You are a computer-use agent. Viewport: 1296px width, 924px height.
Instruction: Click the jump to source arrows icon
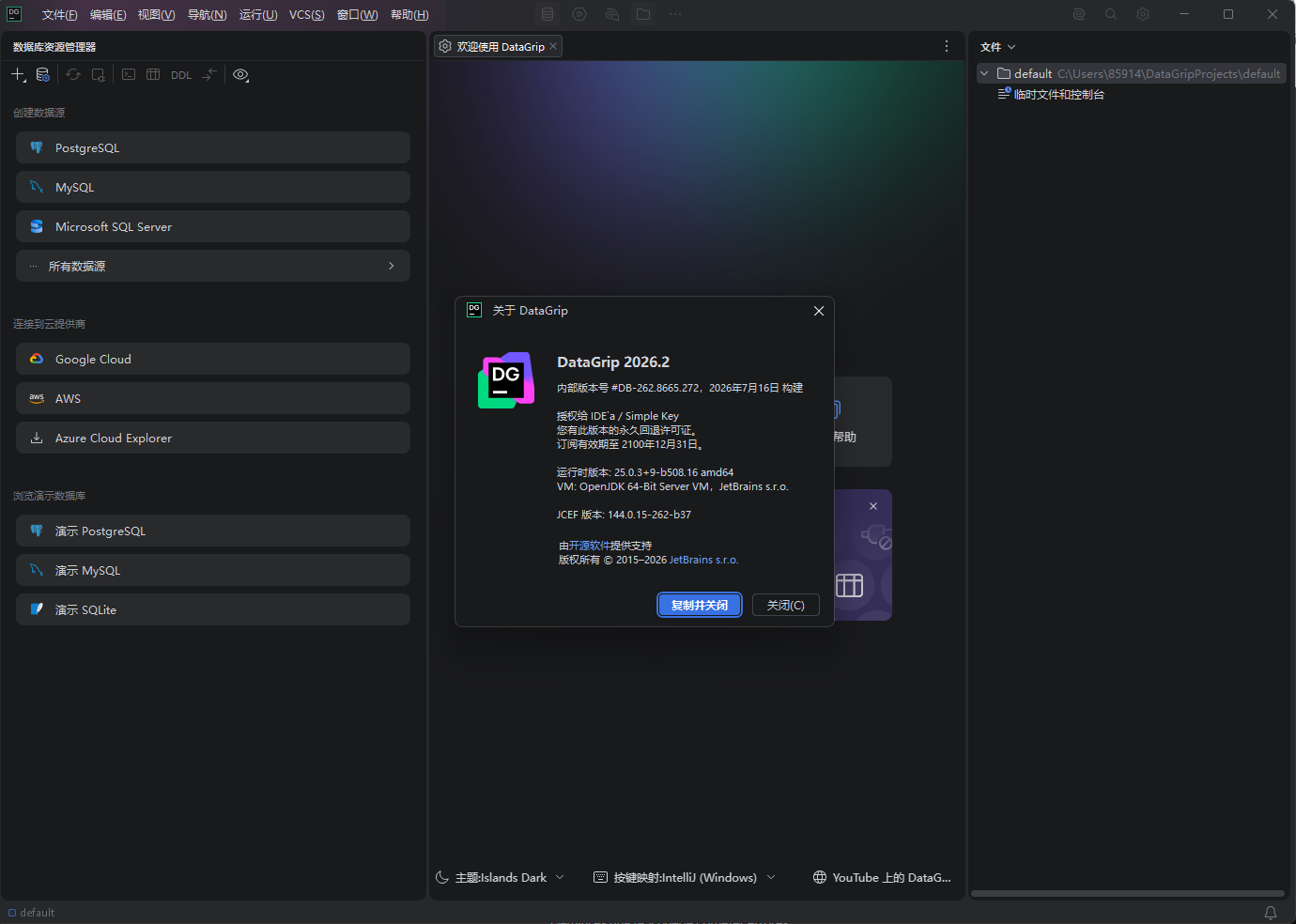pos(209,75)
